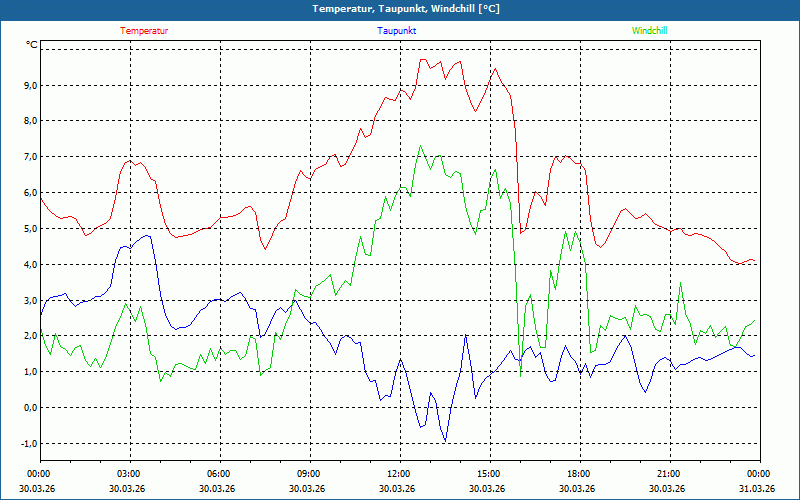The height and width of the screenshot is (500, 800).
Task: Click the '1,0' y-axis value
Action: (31, 371)
